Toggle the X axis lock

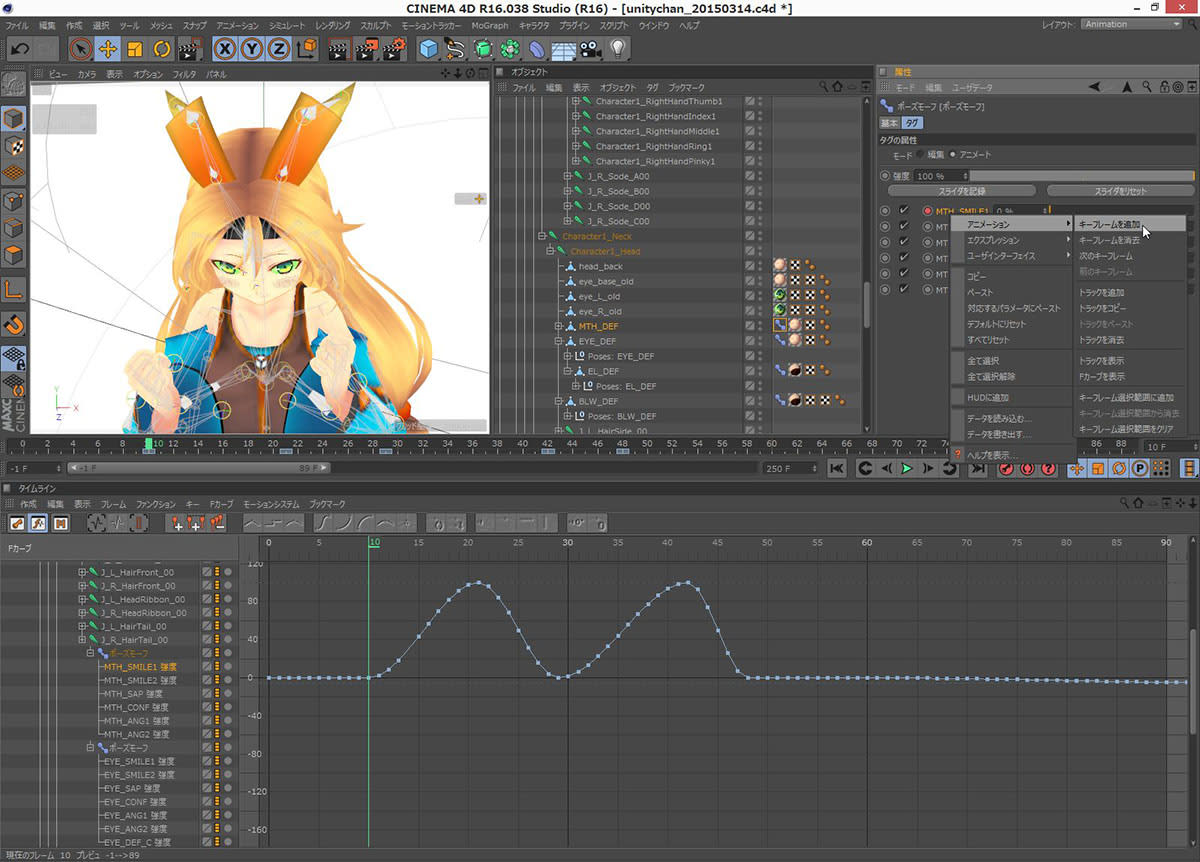(226, 48)
